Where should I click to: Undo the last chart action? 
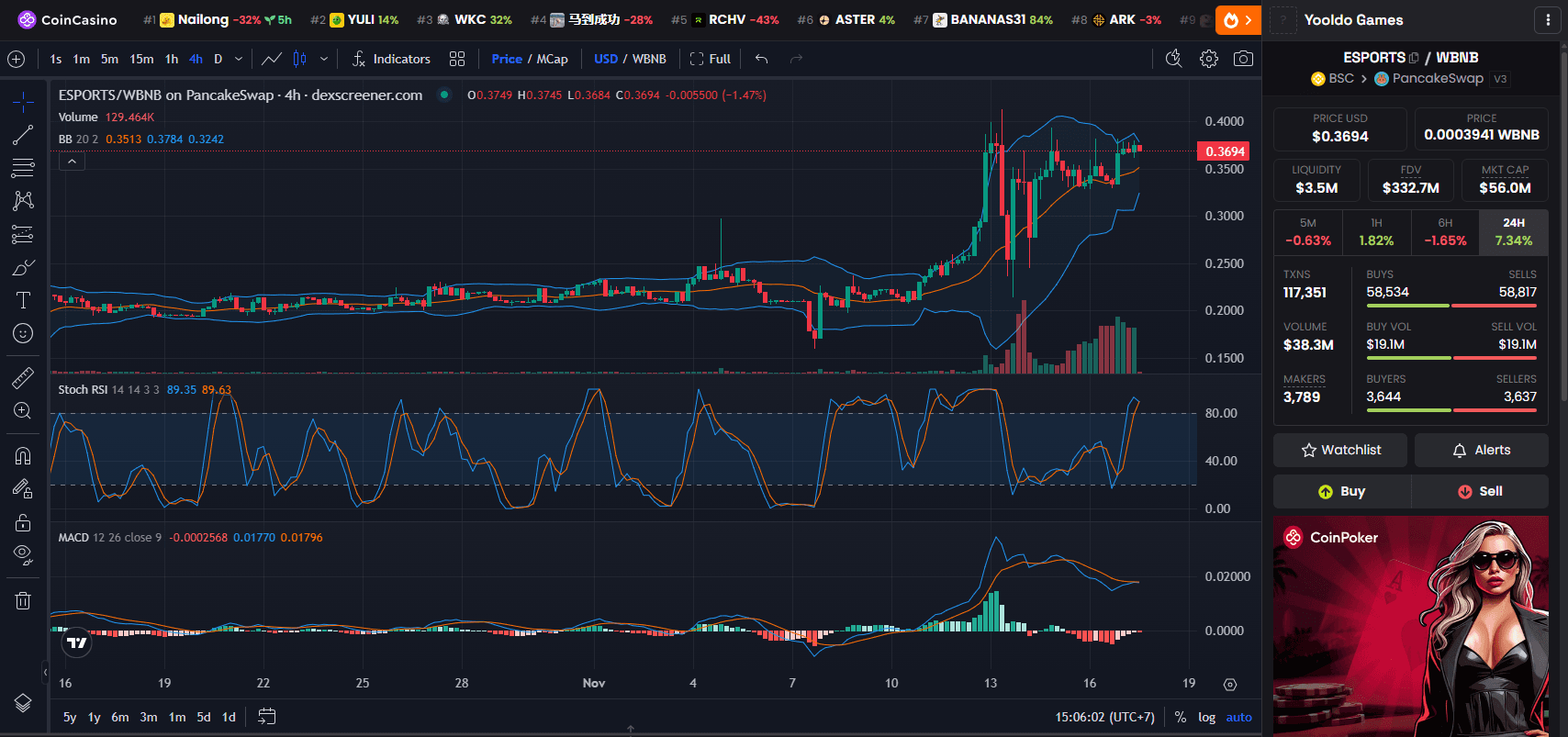(761, 59)
